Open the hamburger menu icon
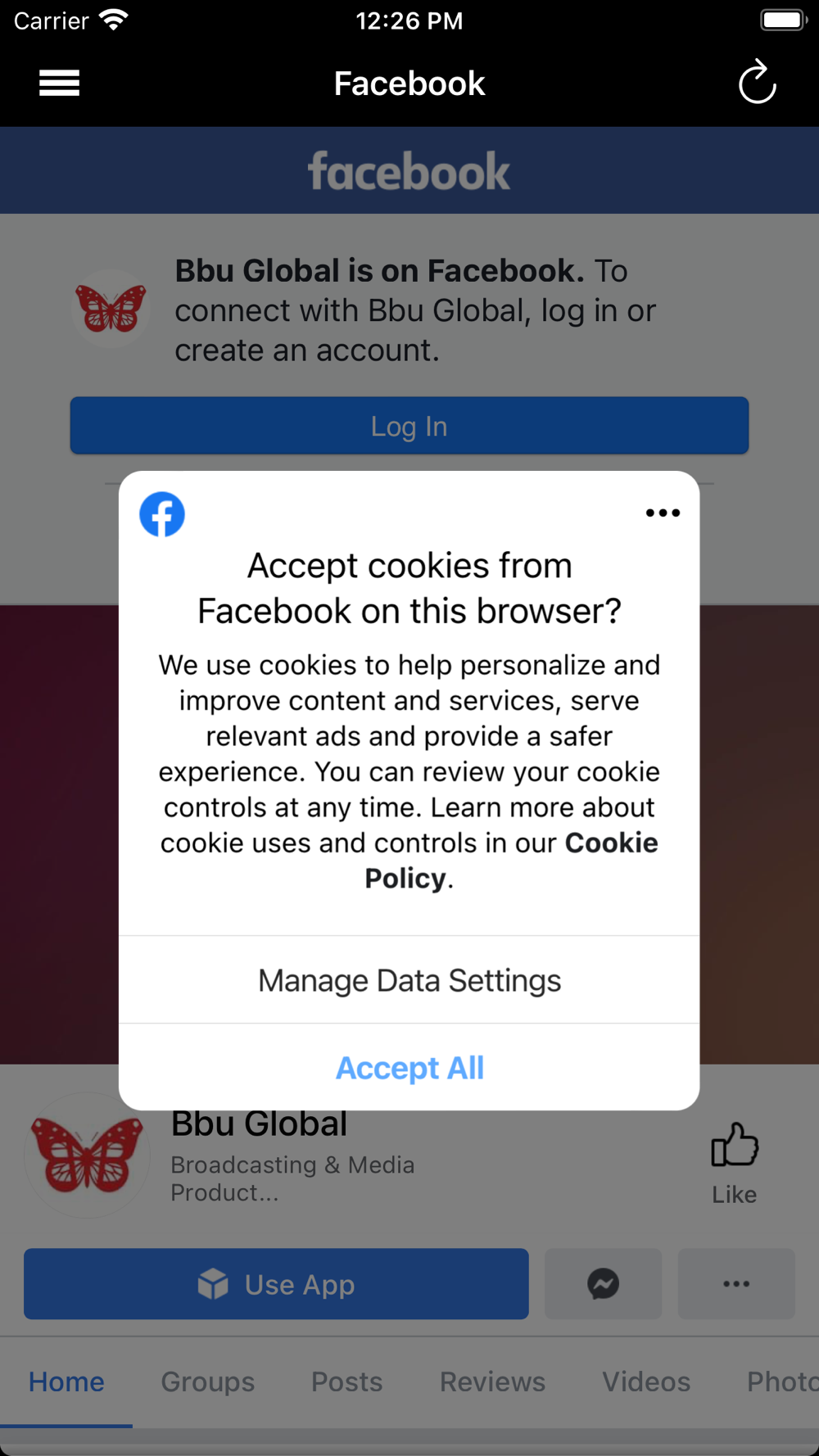Screen dimensions: 819x1456 click(59, 83)
